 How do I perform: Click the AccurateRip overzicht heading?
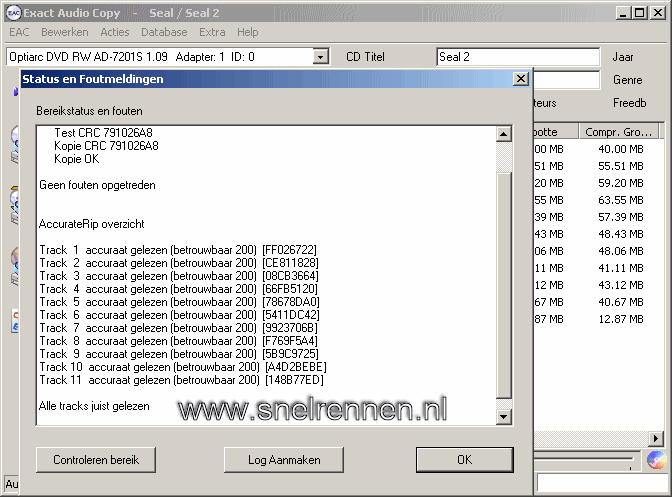[92, 224]
